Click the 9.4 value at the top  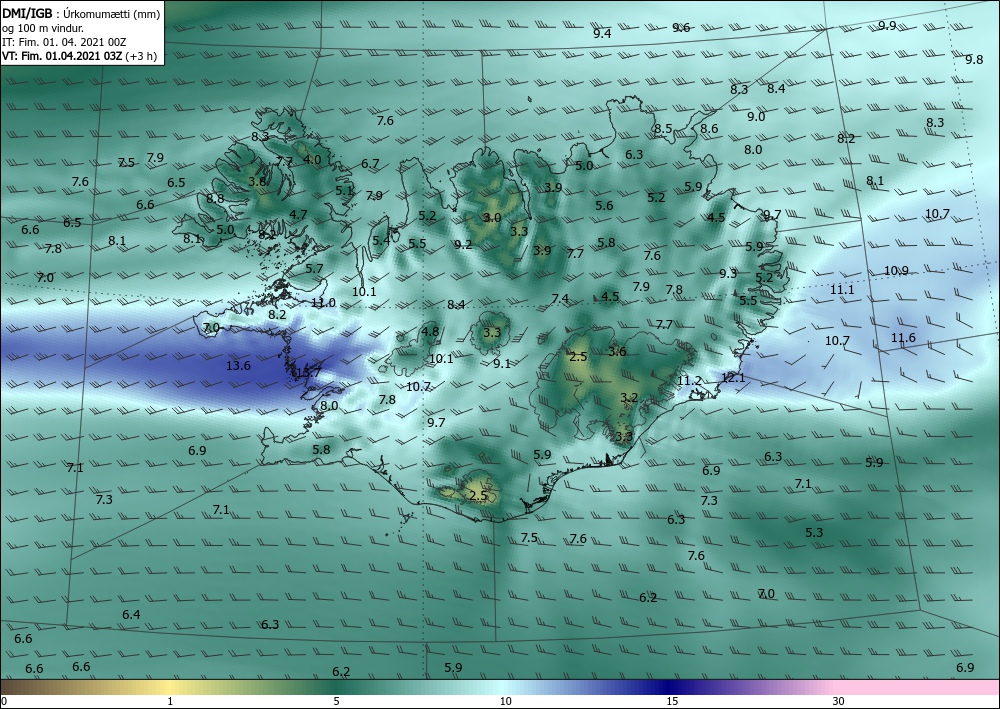pos(602,34)
